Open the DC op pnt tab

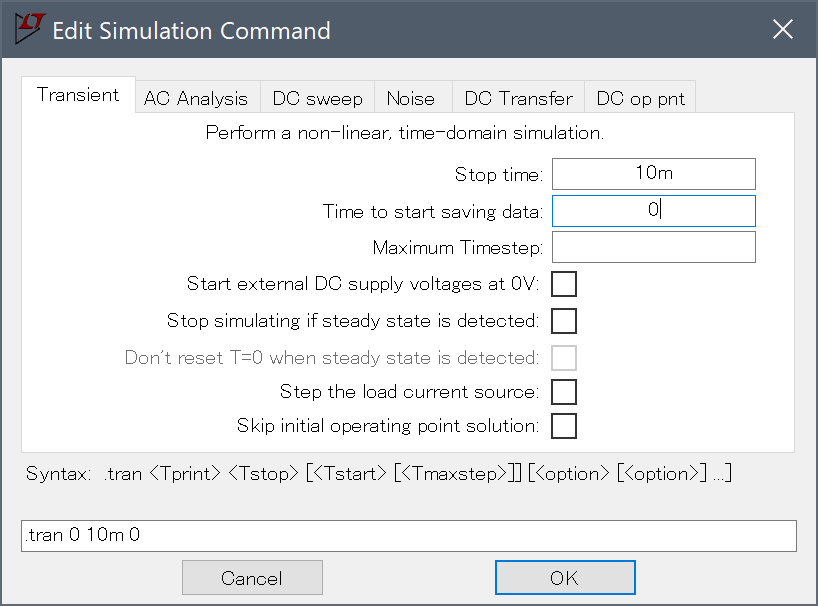(640, 98)
